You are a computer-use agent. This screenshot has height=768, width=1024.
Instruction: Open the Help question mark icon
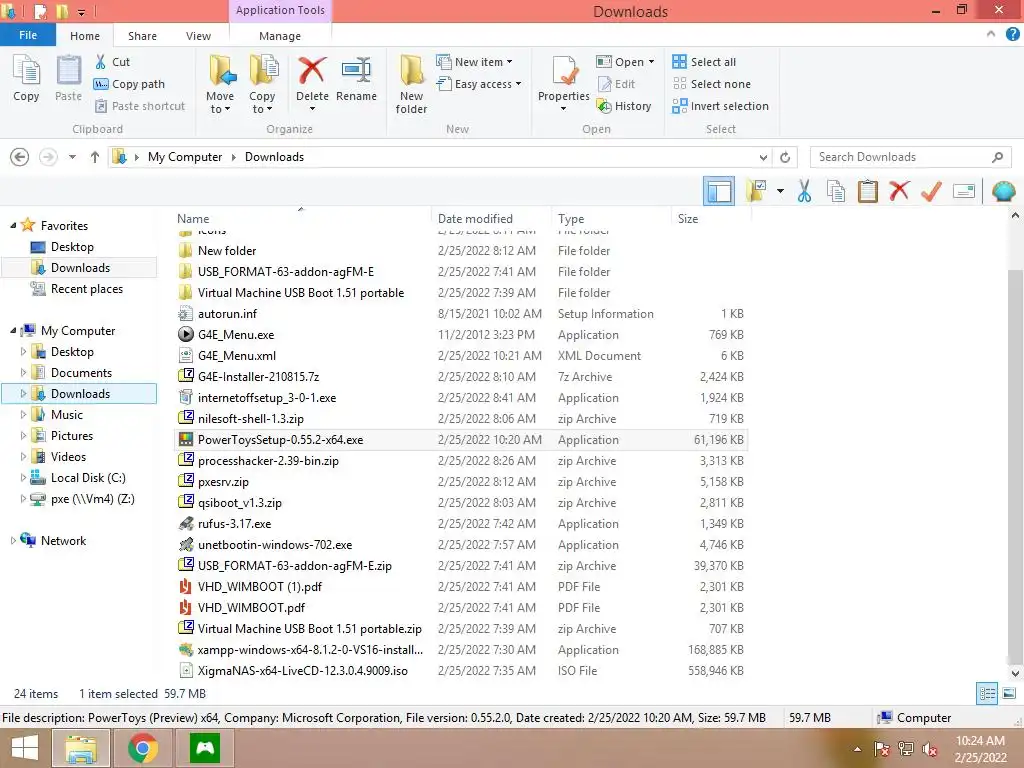tap(1012, 35)
